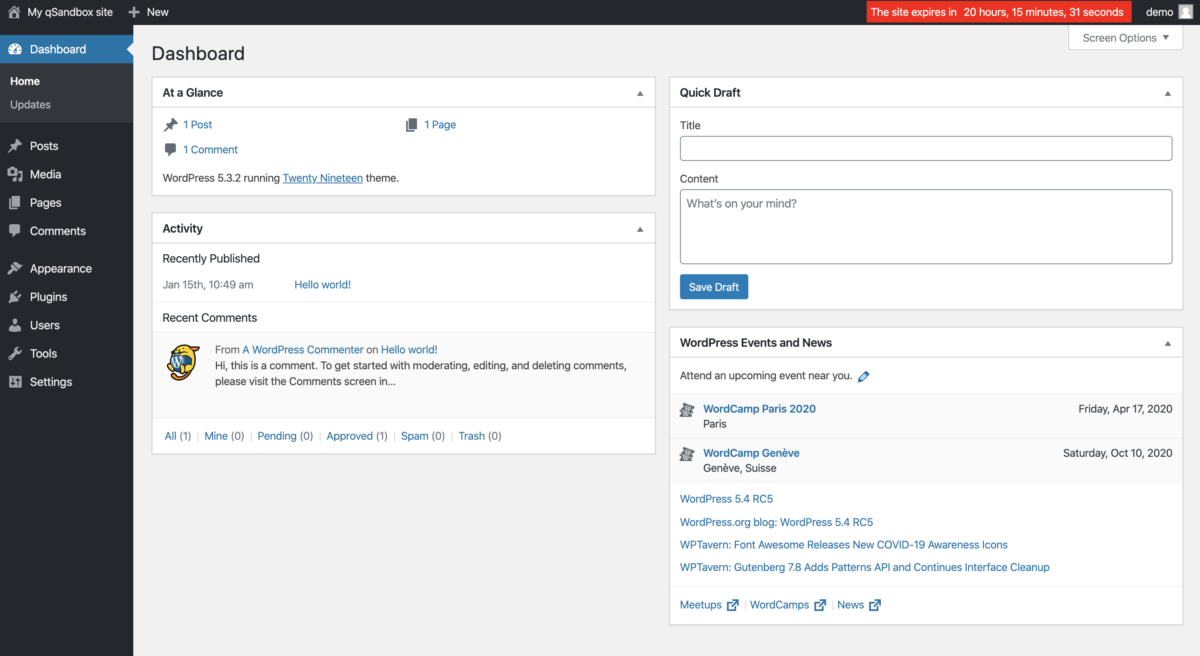
Task: Click the Tools wrench icon in sidebar
Action: (x=15, y=353)
